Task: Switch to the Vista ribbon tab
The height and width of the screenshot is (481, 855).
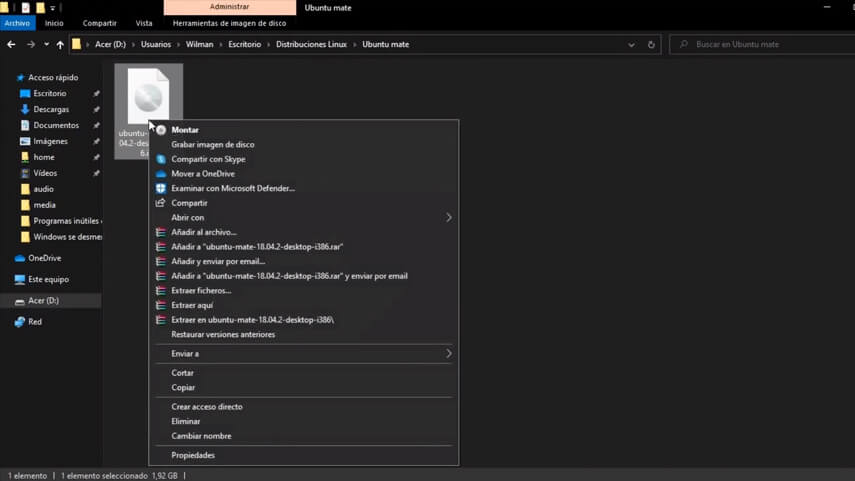Action: [x=144, y=23]
